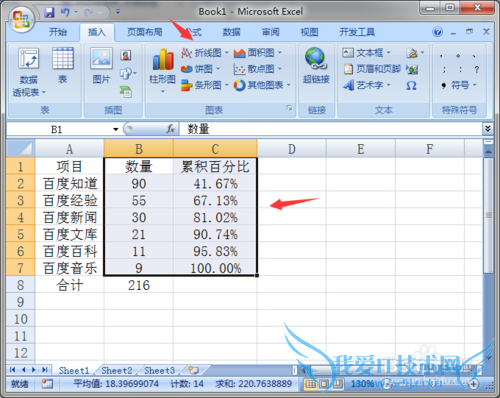Open the 页面布局 tab

[145, 32]
